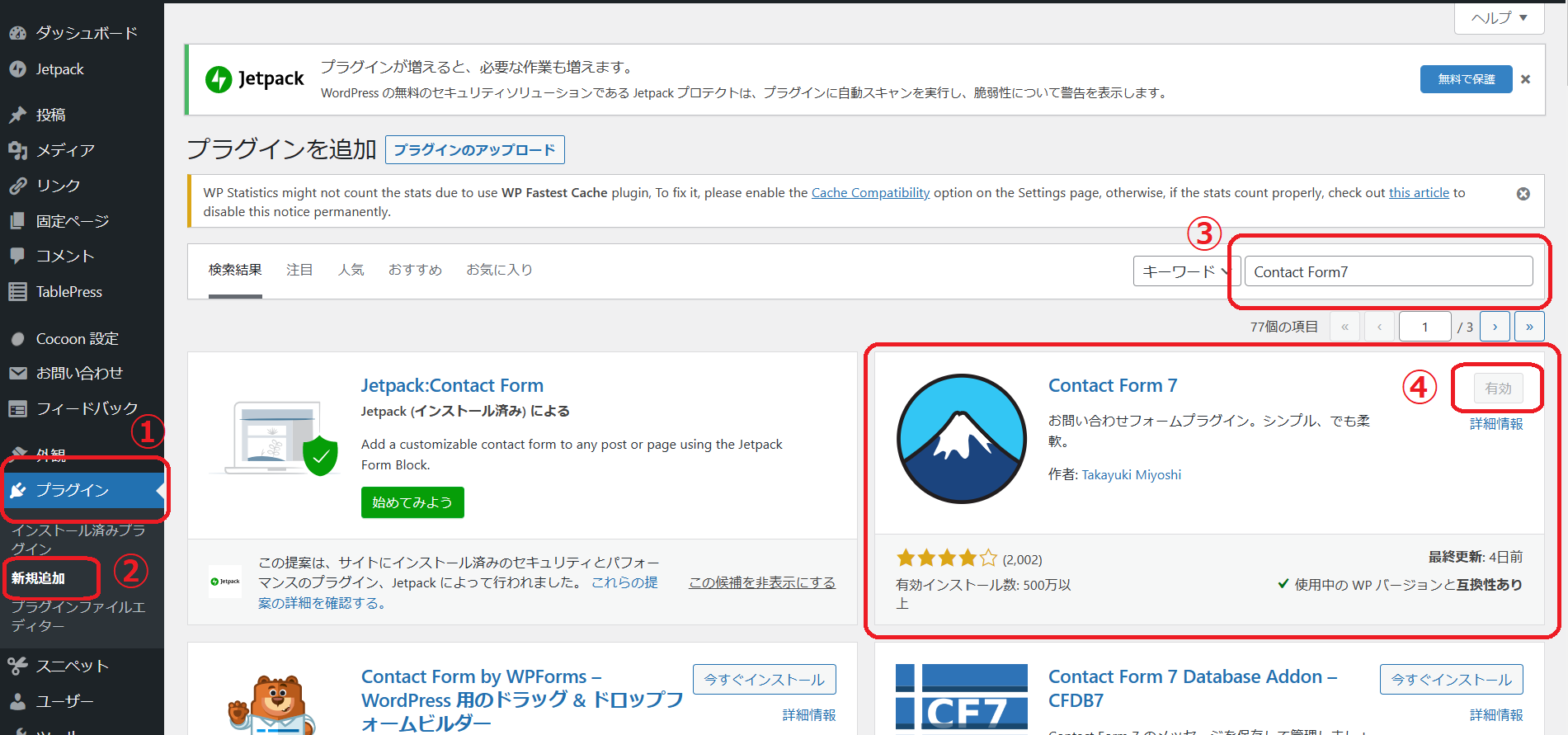Open プラグインファイルエディター submenu item
The image size is (1568, 735).
tap(78, 616)
